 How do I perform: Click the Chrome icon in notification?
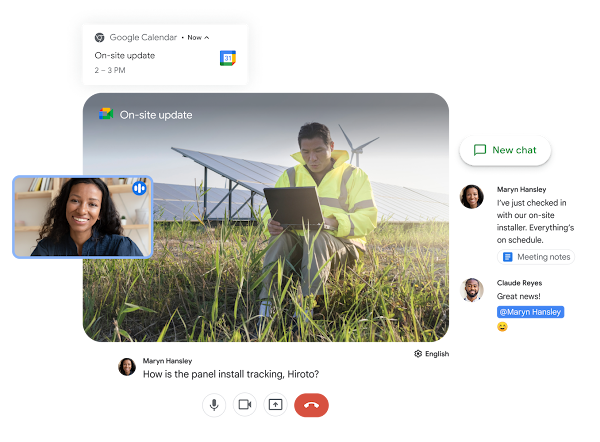[x=99, y=37]
